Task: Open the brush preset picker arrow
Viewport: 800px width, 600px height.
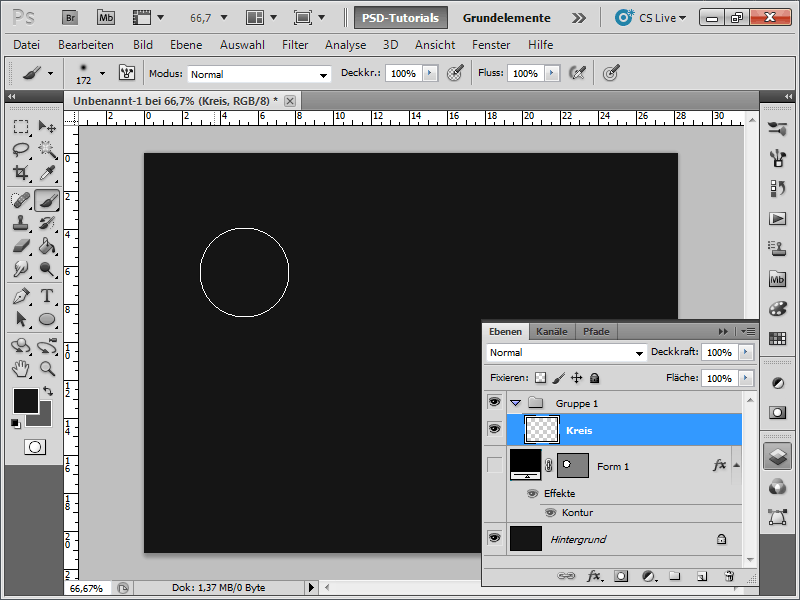Action: (x=103, y=73)
